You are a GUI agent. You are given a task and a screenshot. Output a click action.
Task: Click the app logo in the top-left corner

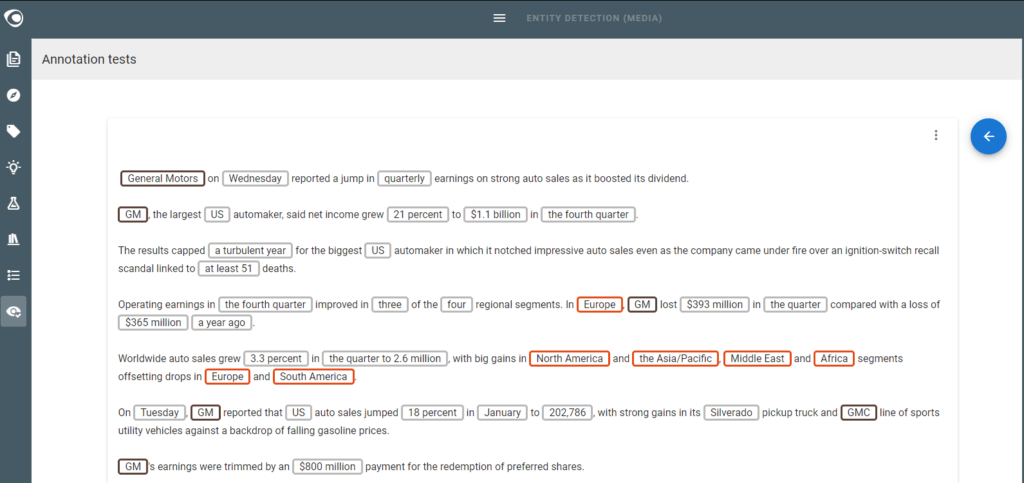14,18
